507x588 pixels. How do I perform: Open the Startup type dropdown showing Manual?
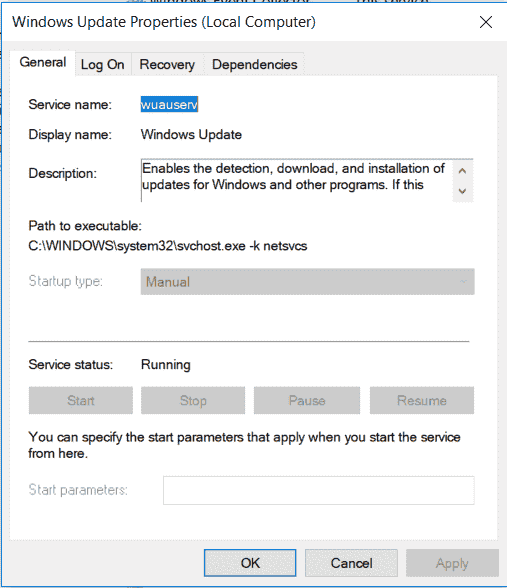pos(308,282)
